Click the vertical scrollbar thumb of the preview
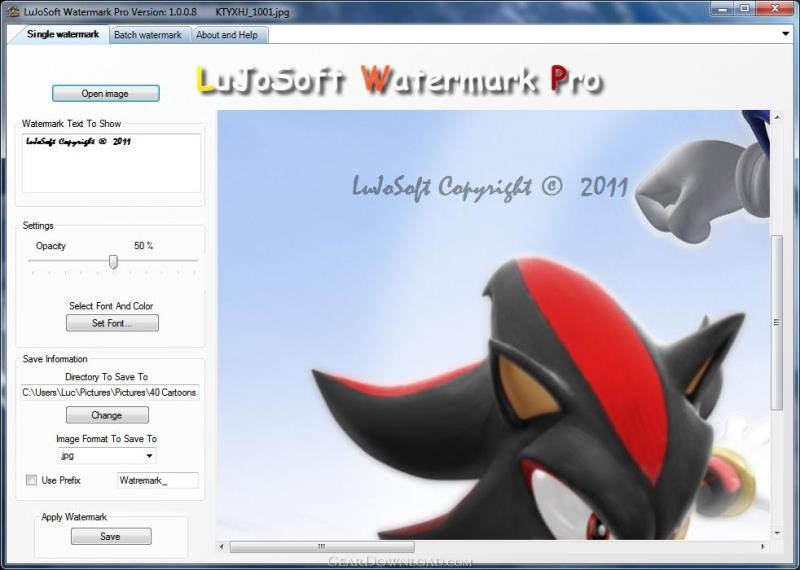 tap(777, 322)
